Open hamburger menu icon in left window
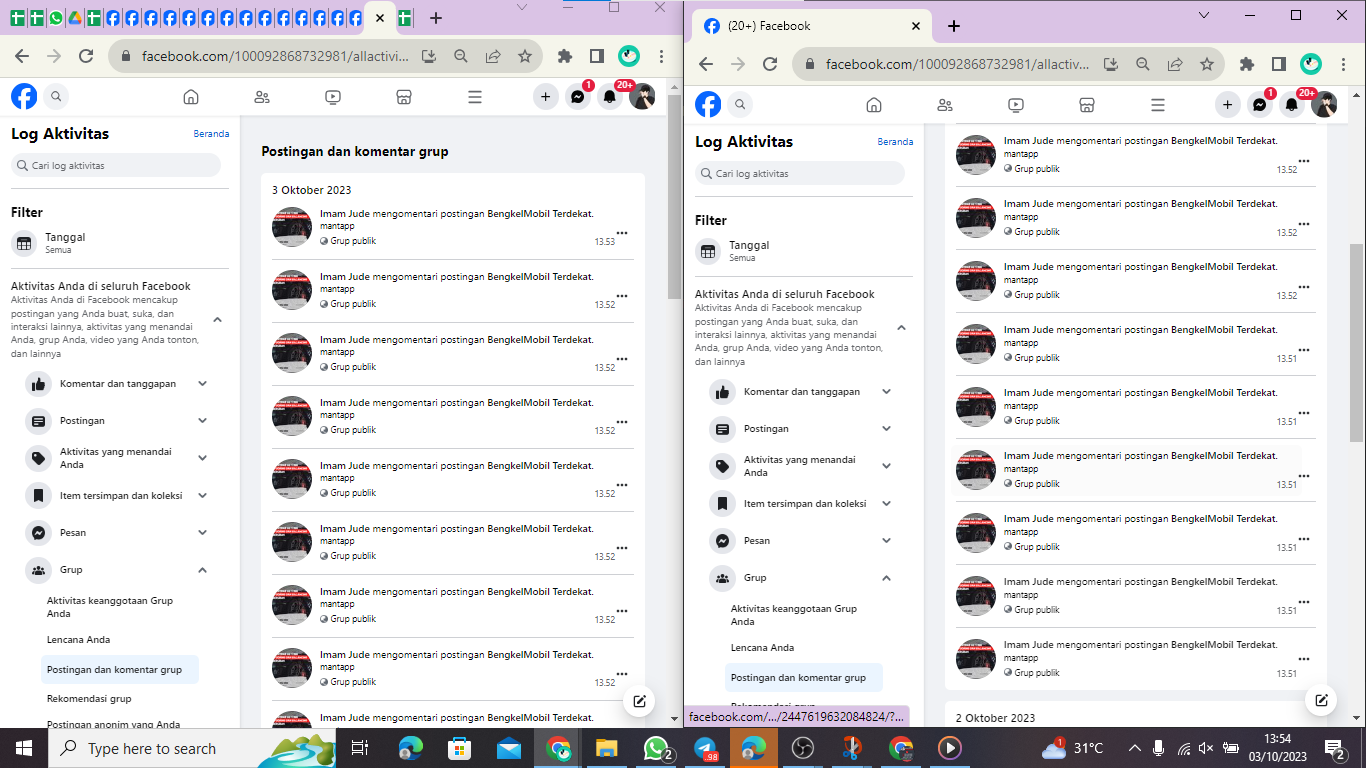Screen dimensions: 1366x768 [475, 97]
